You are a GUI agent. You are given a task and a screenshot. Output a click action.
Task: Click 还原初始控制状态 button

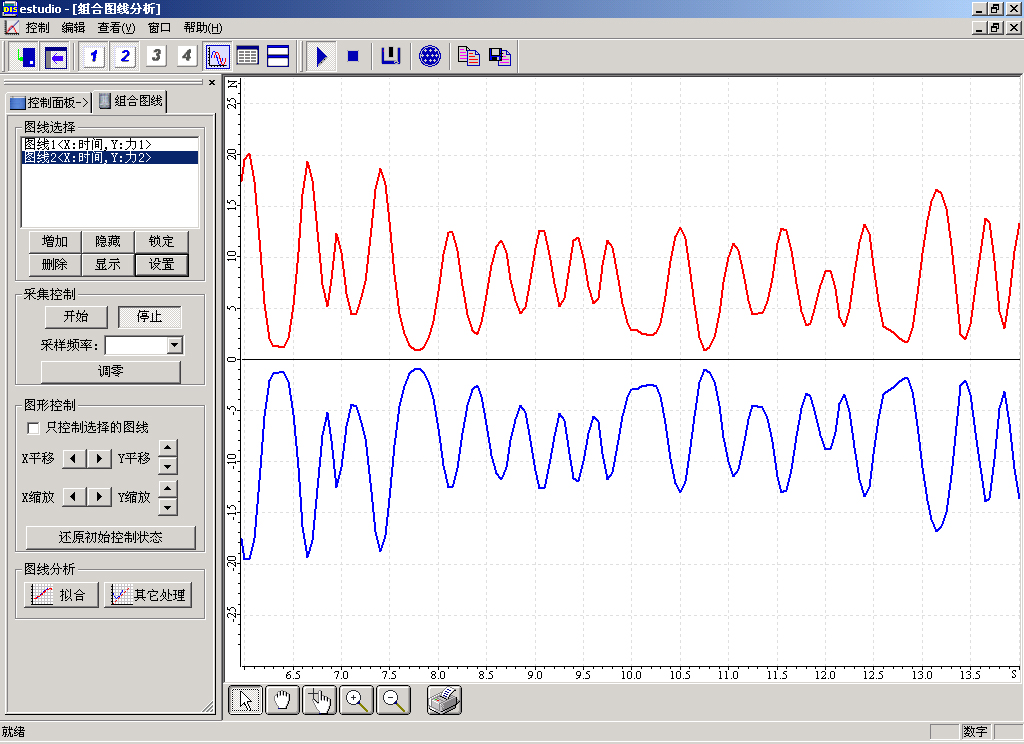pos(111,537)
